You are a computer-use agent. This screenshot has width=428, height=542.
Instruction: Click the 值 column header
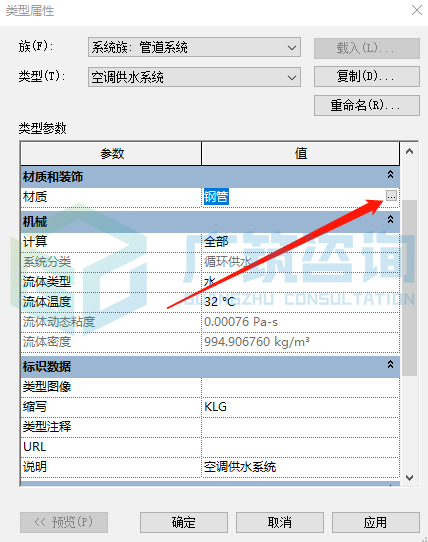tap(300, 153)
